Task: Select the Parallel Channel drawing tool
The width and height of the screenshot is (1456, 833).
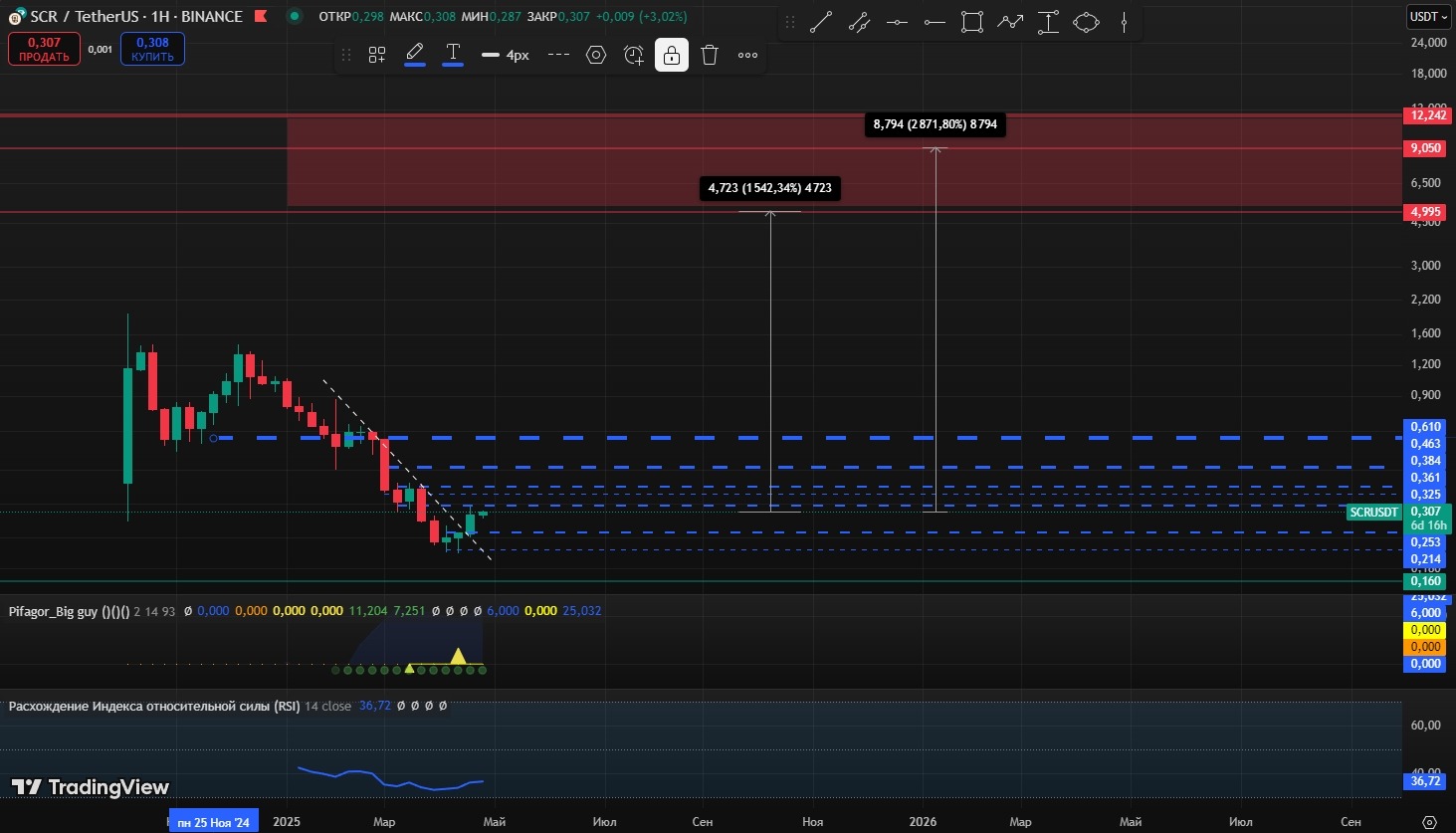Action: pos(859,22)
